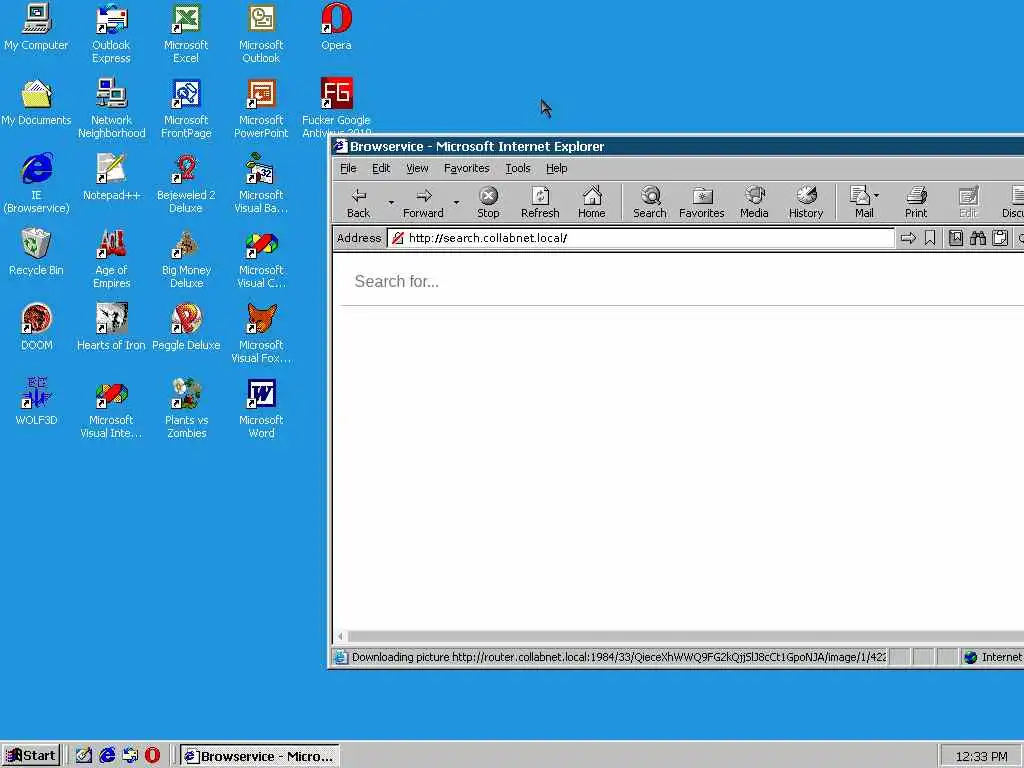Go to the Home page
Viewport: 1024px width, 768px height.
click(592, 202)
